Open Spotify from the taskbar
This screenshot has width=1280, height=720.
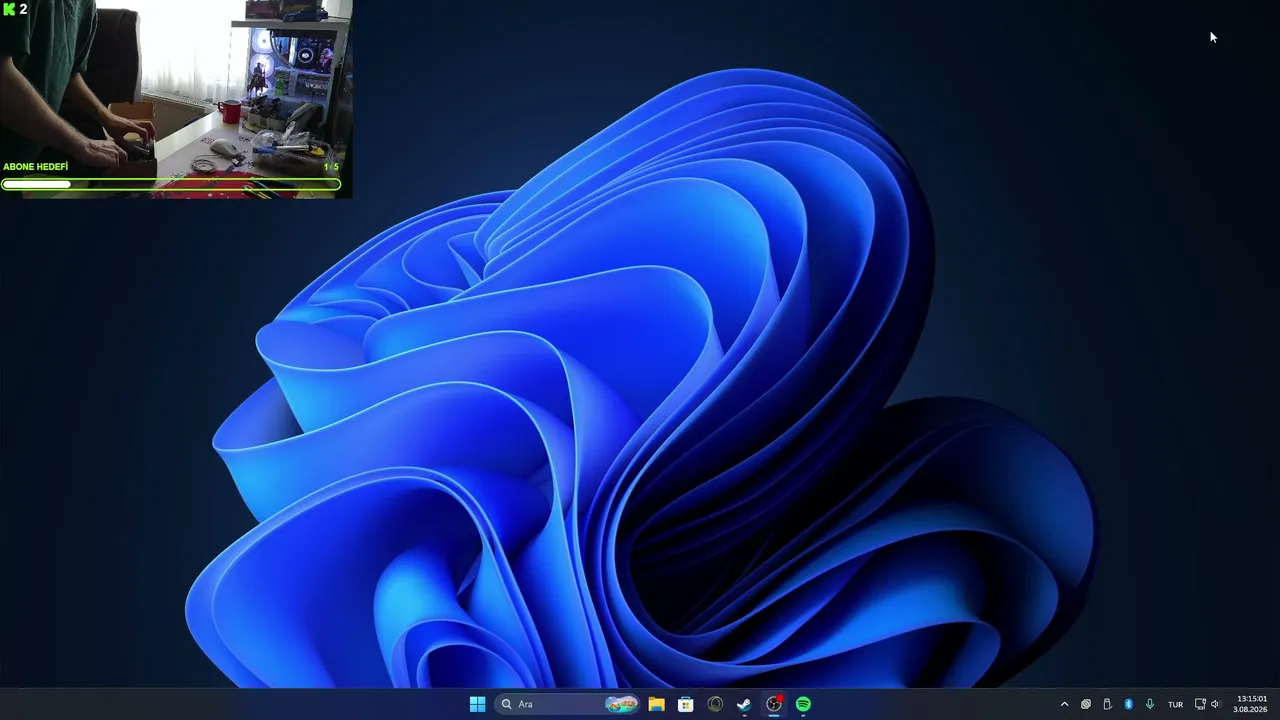803,704
